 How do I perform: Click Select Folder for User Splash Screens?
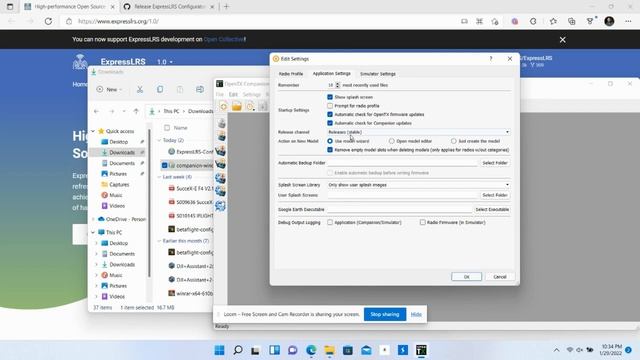click(495, 195)
